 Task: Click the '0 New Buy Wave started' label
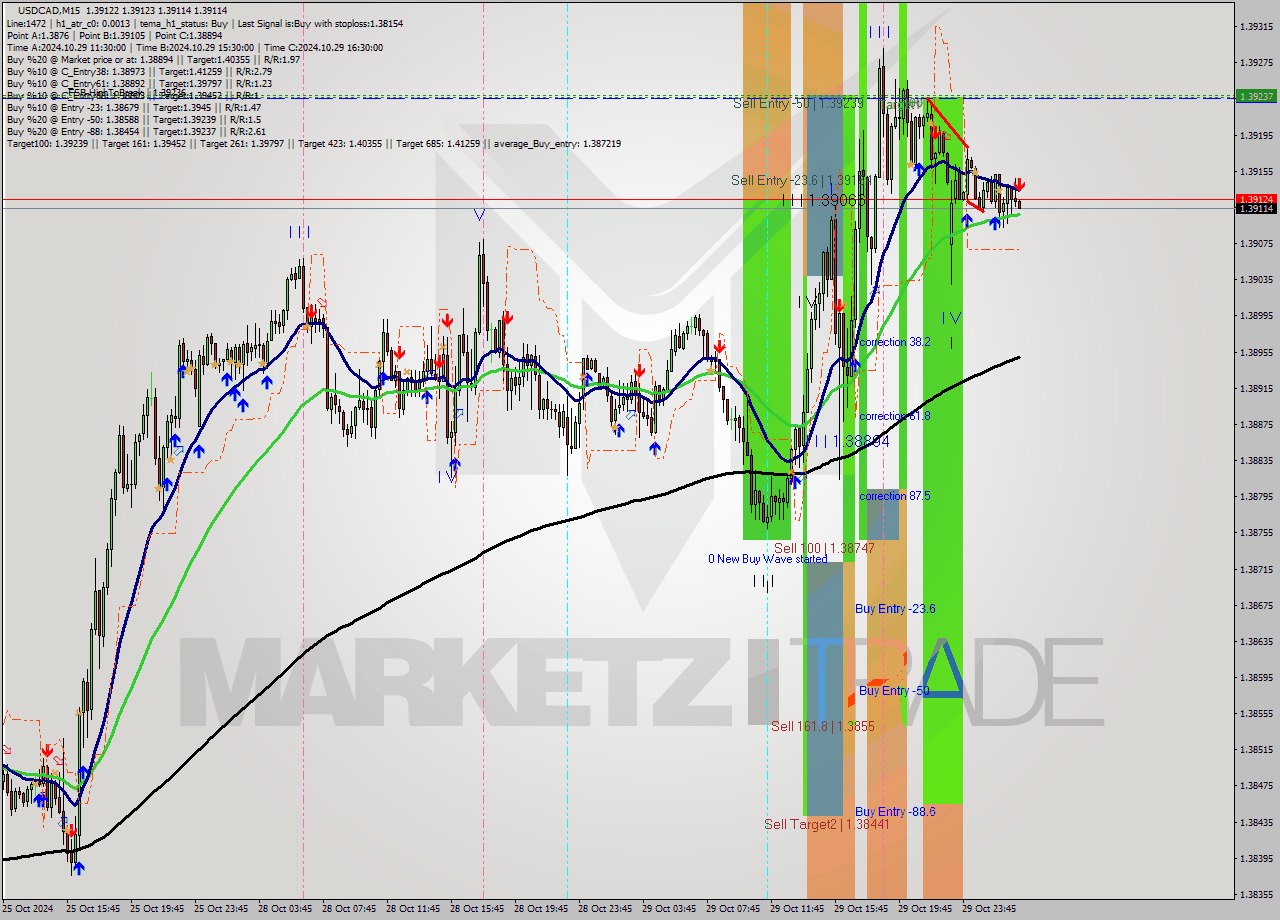(x=768, y=559)
